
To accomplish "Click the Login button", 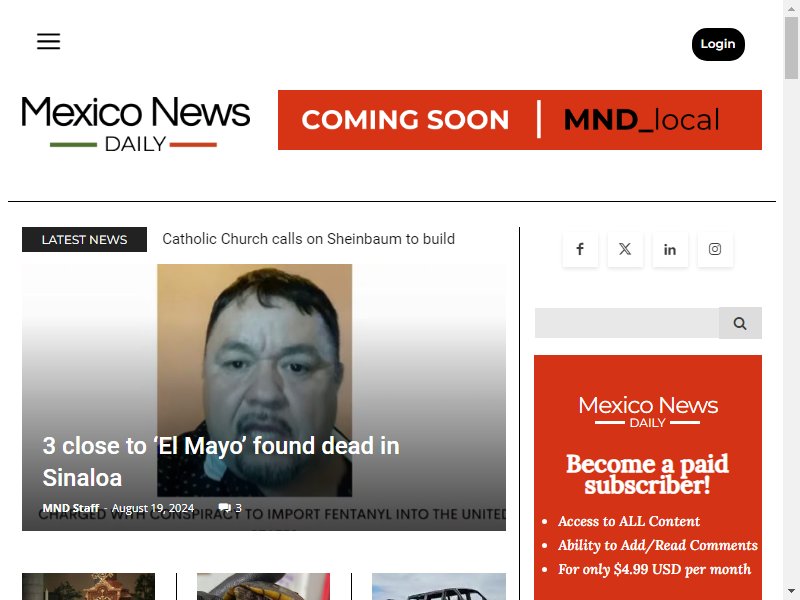I will point(718,44).
